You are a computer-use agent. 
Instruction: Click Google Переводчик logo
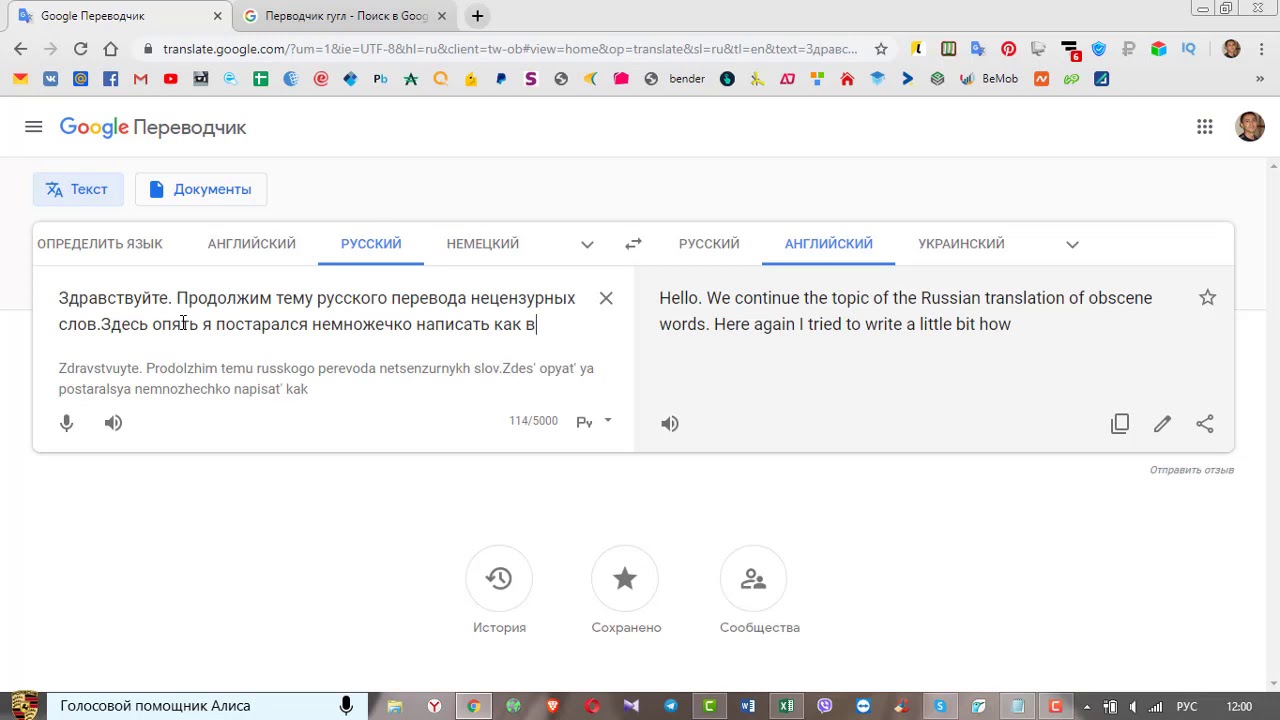[153, 127]
